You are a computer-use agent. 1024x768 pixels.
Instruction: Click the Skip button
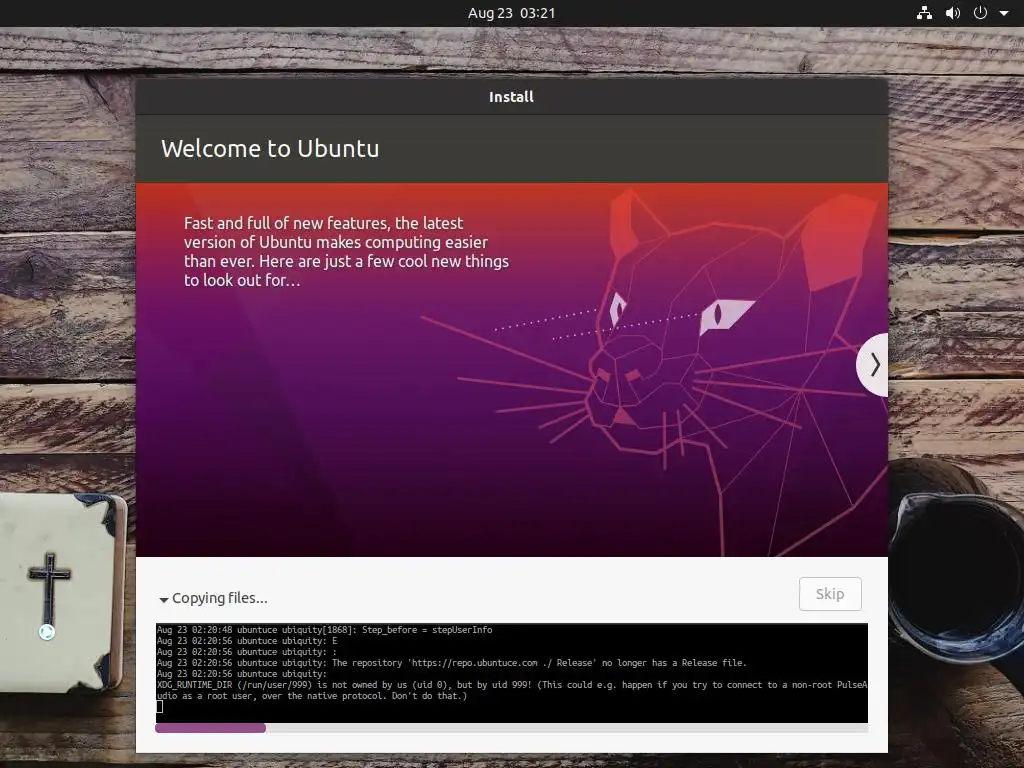pos(830,594)
